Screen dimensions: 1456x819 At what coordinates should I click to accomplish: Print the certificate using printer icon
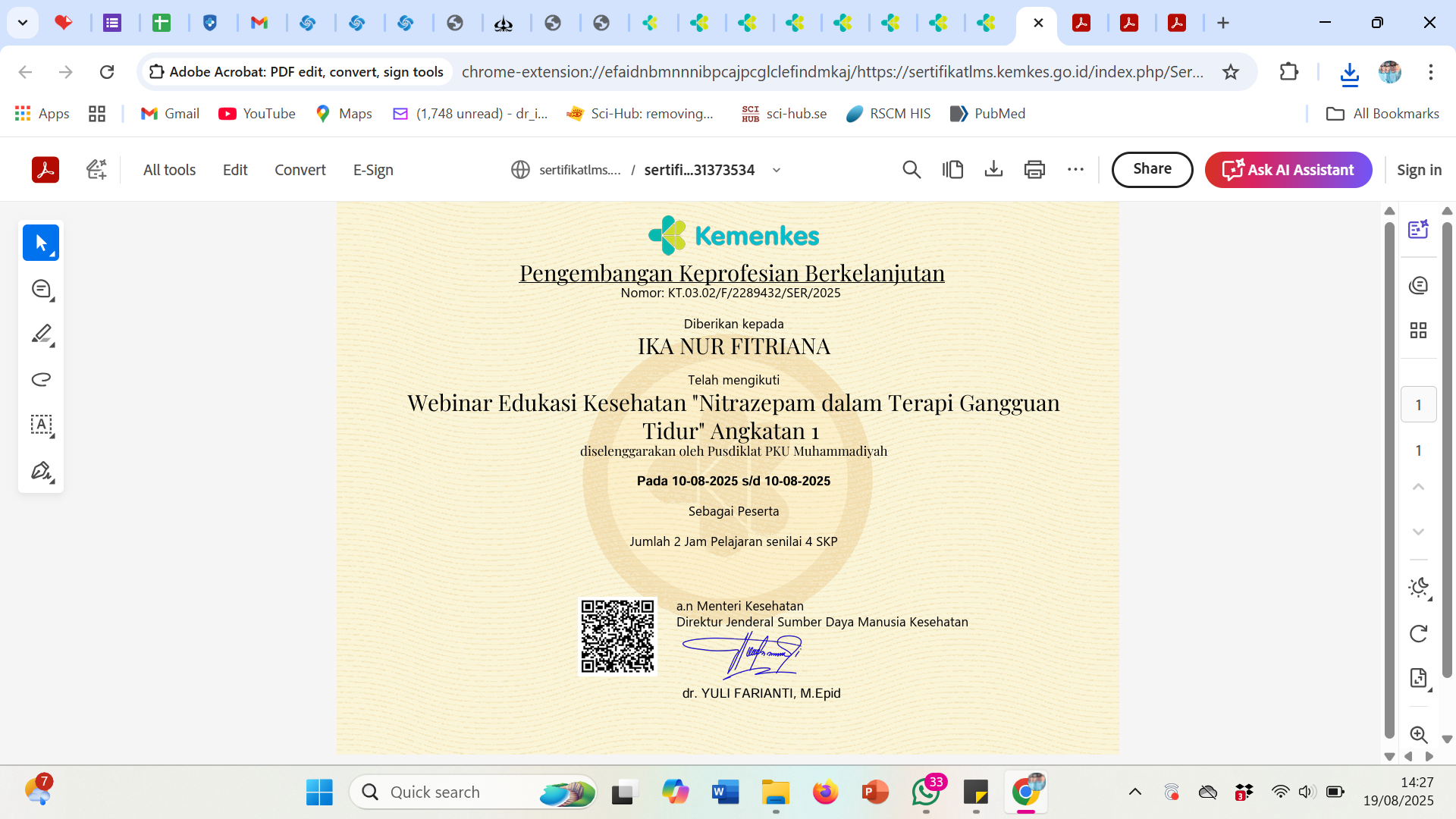click(x=1034, y=170)
